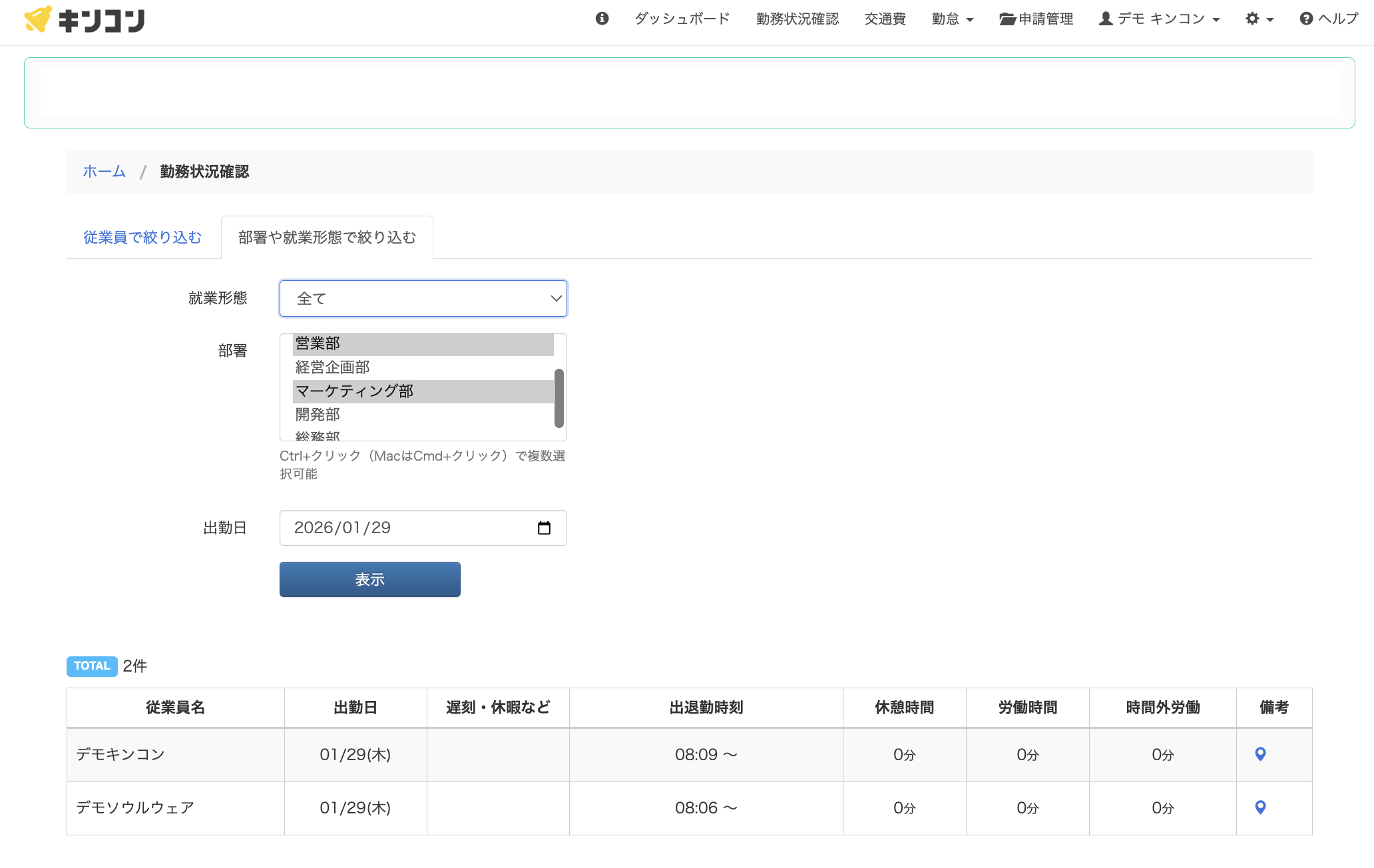
Task: Click the Kincone bell logo
Action: [x=38, y=19]
